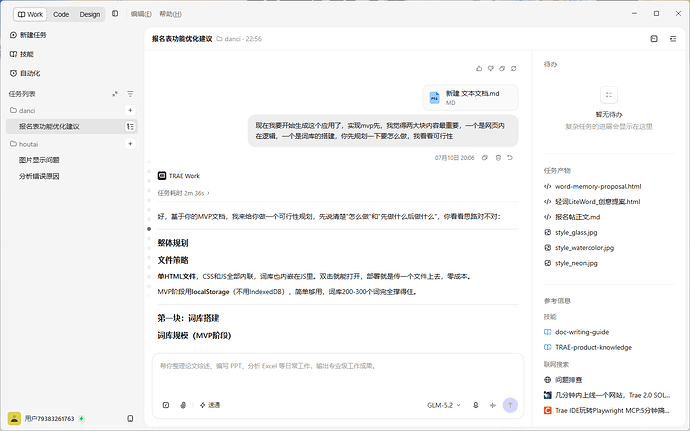Click the sparkle icon beside the send button
Screen dimensions: 690x431
point(493,405)
